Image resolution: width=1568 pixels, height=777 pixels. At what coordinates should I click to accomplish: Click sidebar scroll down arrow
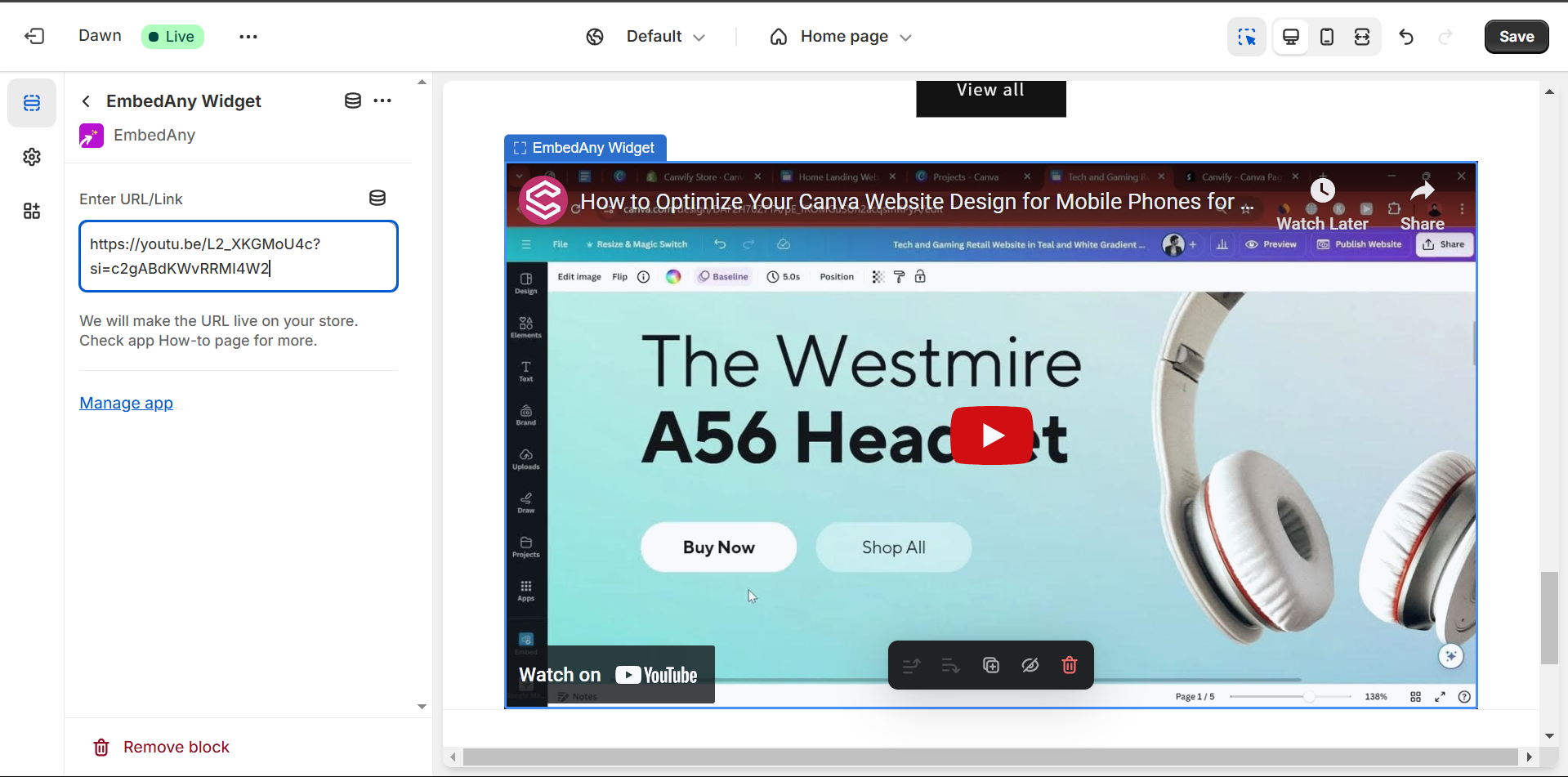tap(422, 707)
